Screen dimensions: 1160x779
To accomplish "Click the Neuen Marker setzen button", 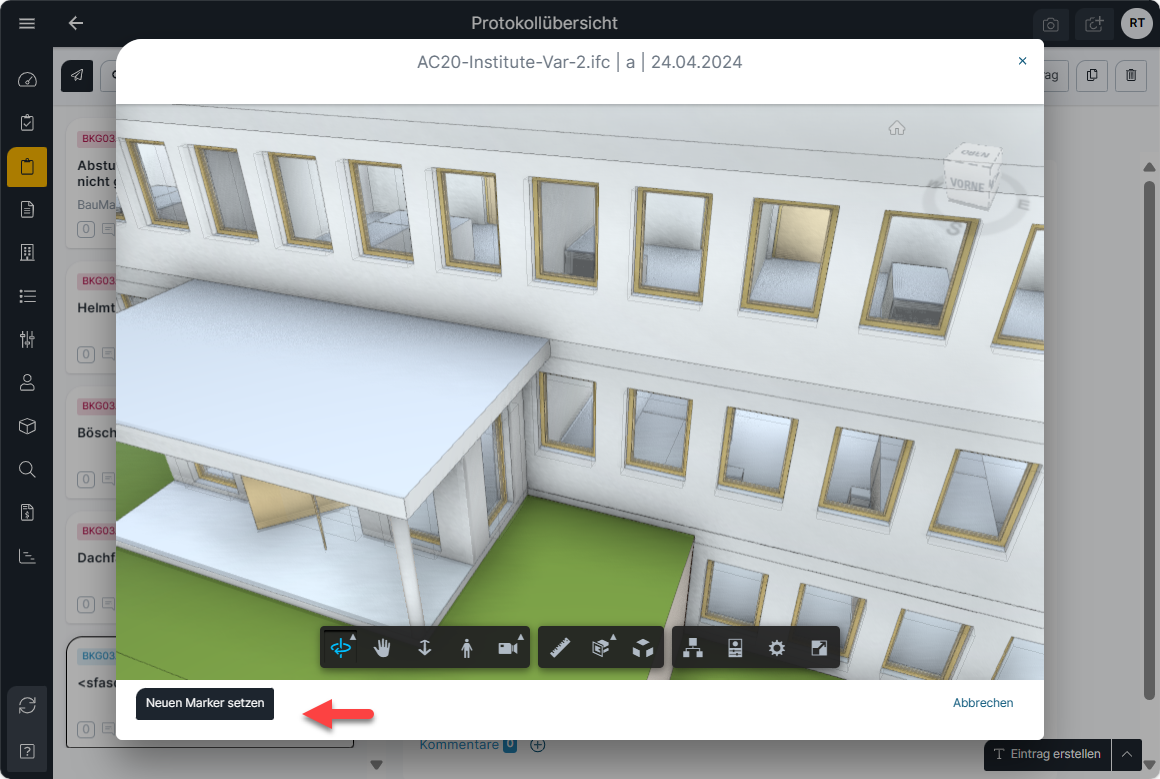I will coord(205,703).
